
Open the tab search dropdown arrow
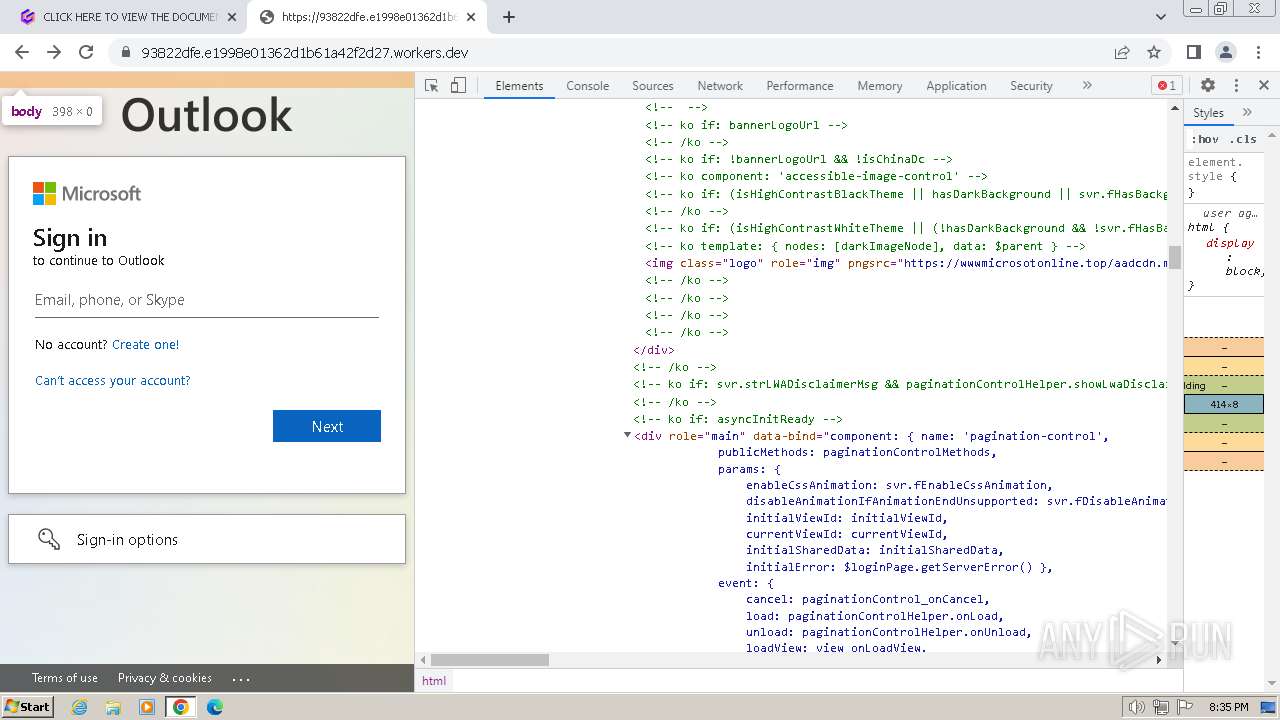tap(1161, 17)
